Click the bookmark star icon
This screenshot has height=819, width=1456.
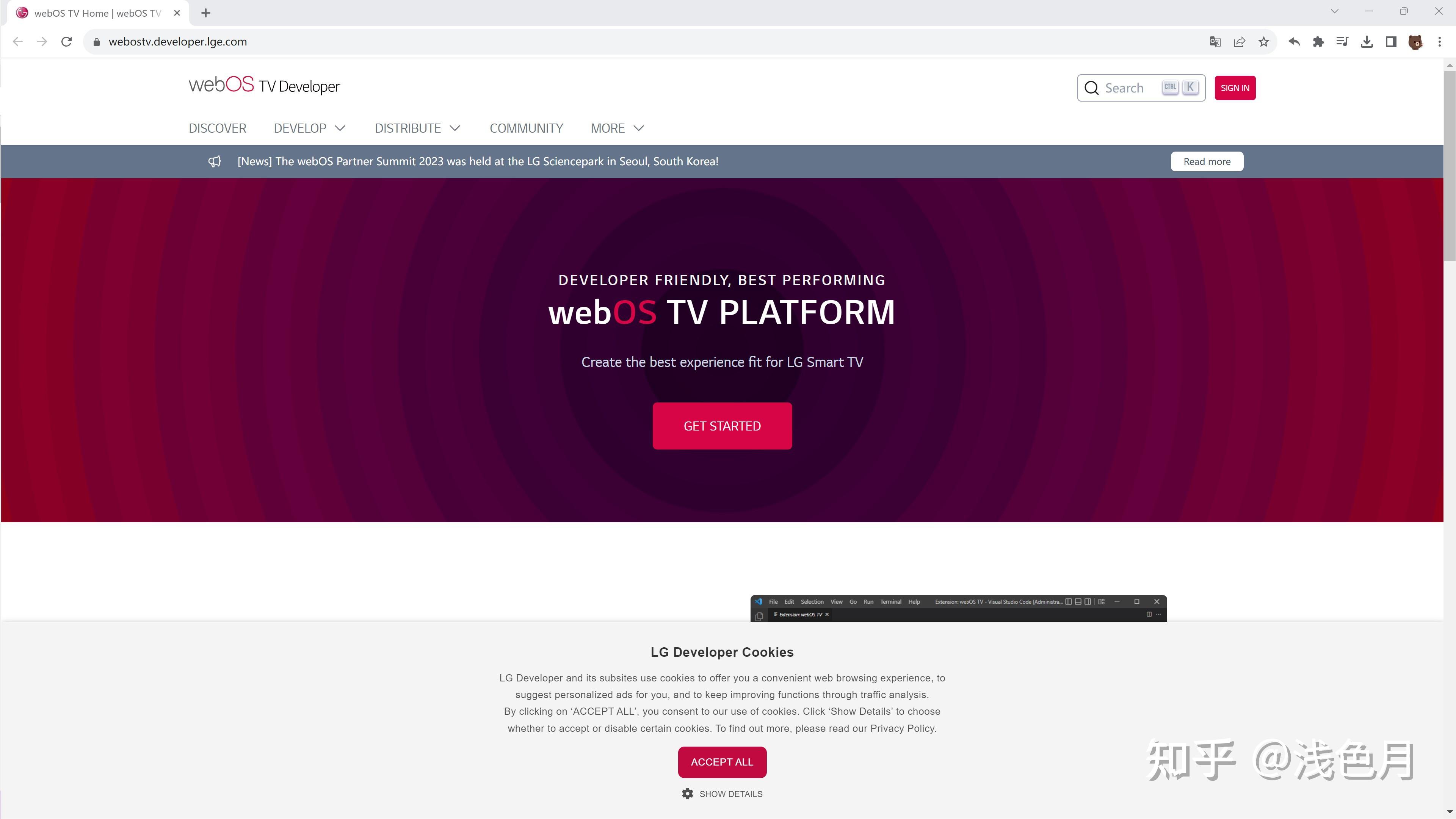coord(1264,42)
